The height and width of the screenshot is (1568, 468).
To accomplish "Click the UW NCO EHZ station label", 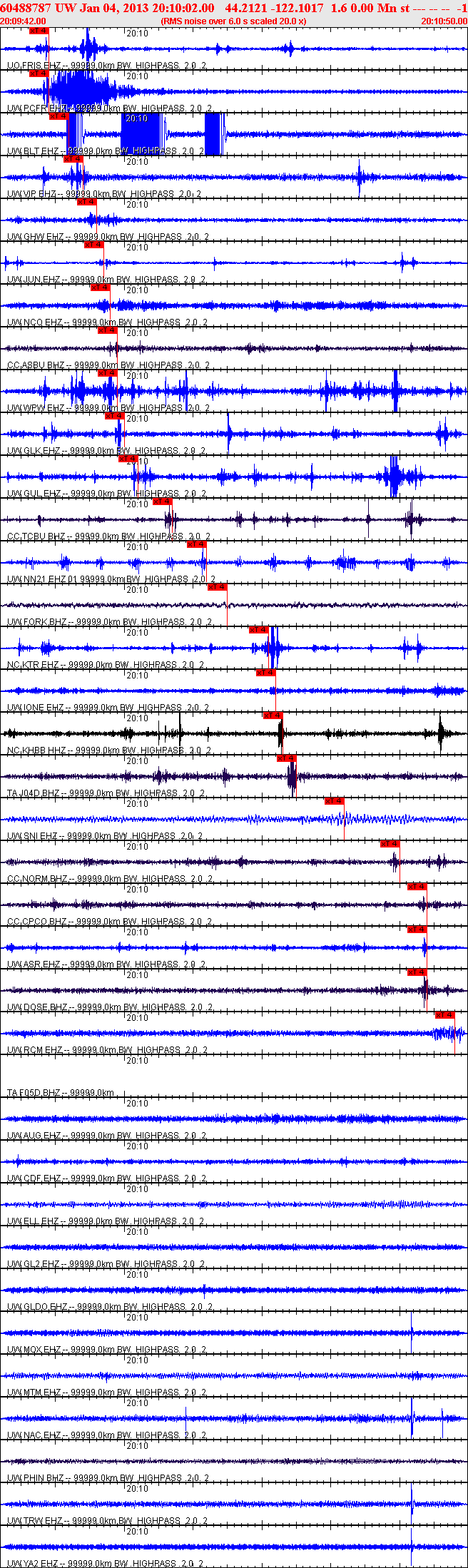I will tap(35, 322).
